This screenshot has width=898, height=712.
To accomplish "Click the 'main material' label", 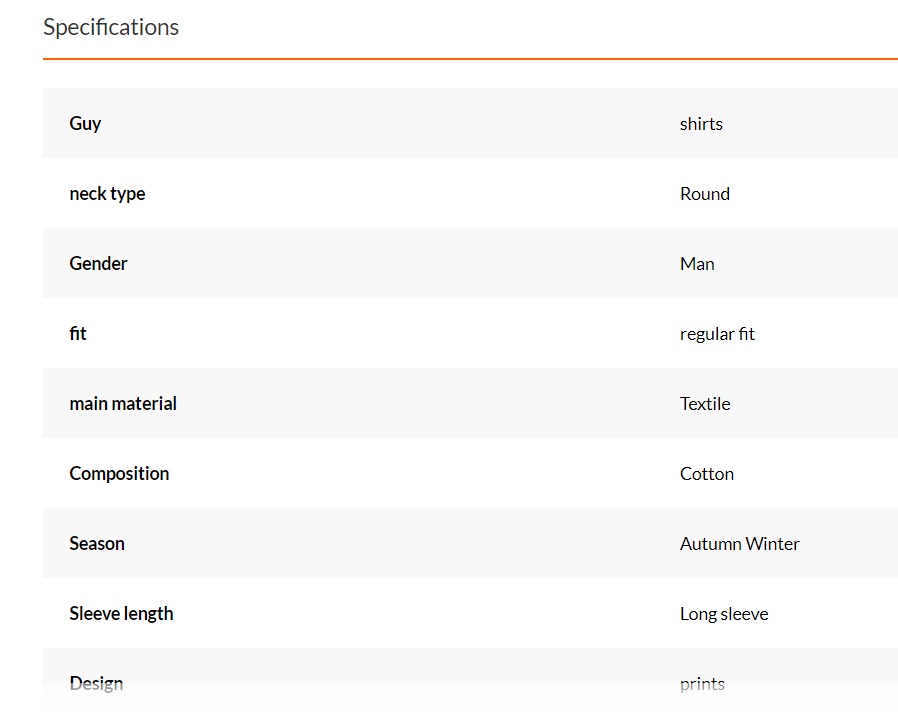I will pyautogui.click(x=123, y=403).
